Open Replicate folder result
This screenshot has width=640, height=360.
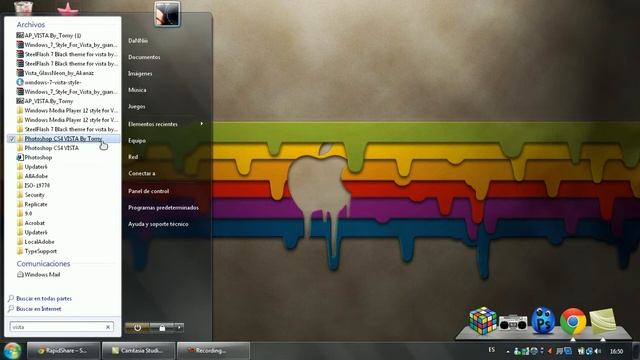(x=32, y=204)
